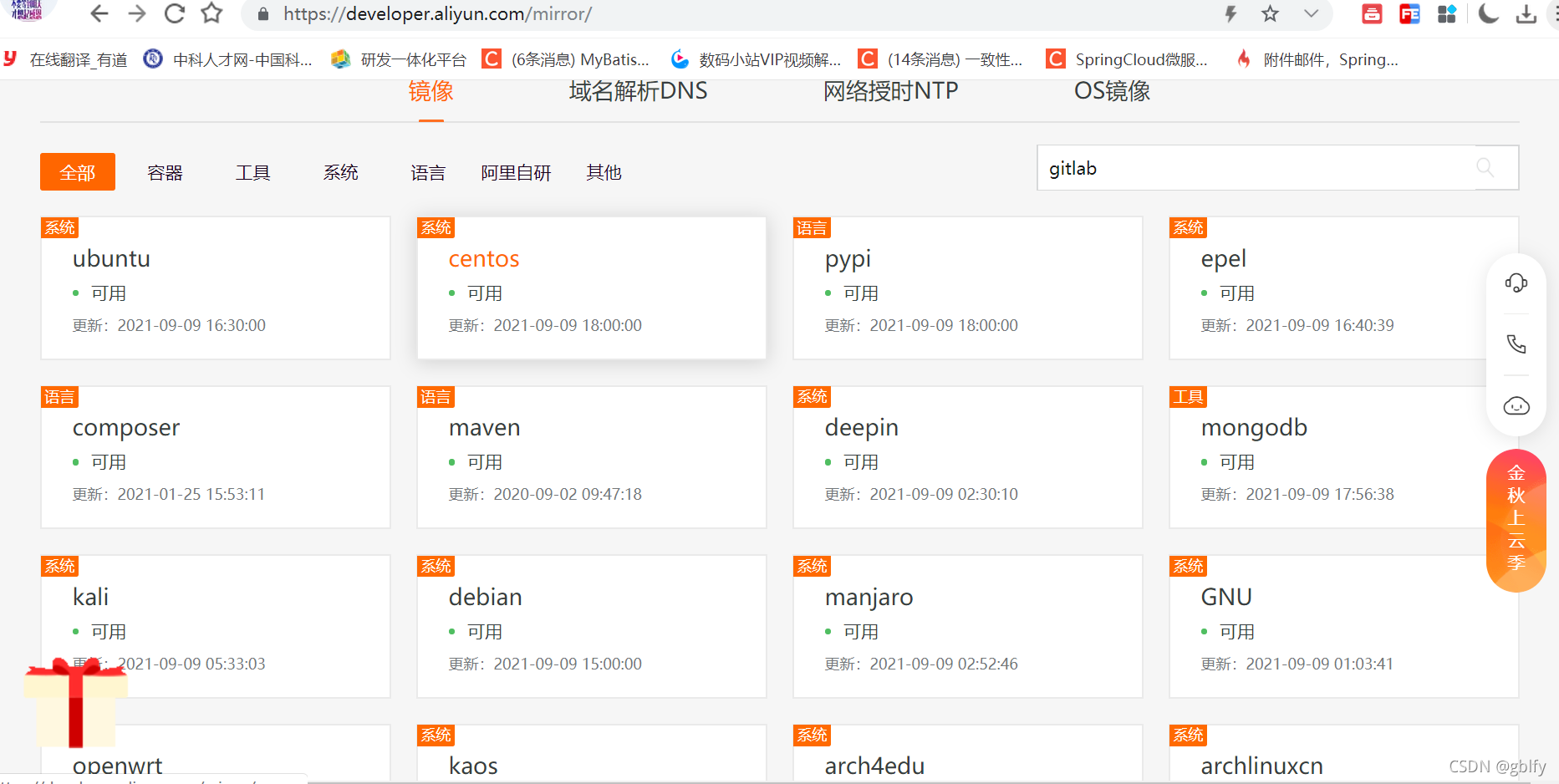Screen dimensions: 1559x784
Task: Open browser downloads via the download icon
Action: [1526, 14]
